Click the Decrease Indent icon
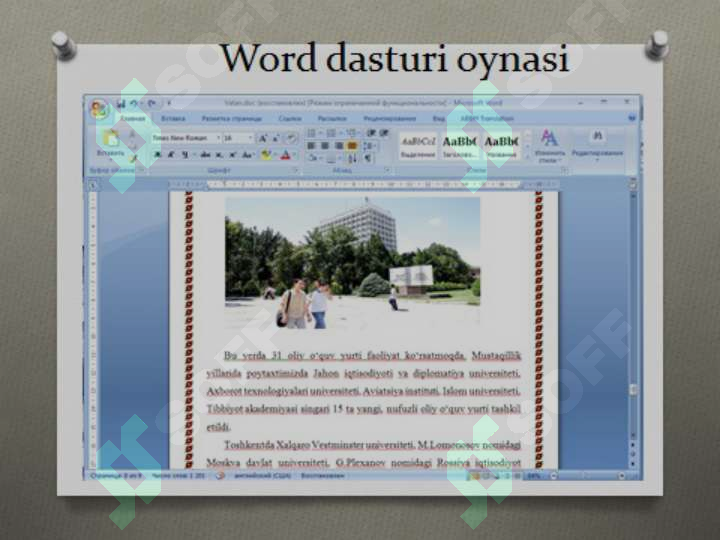Viewport: 720px width, 540px height. [371, 133]
